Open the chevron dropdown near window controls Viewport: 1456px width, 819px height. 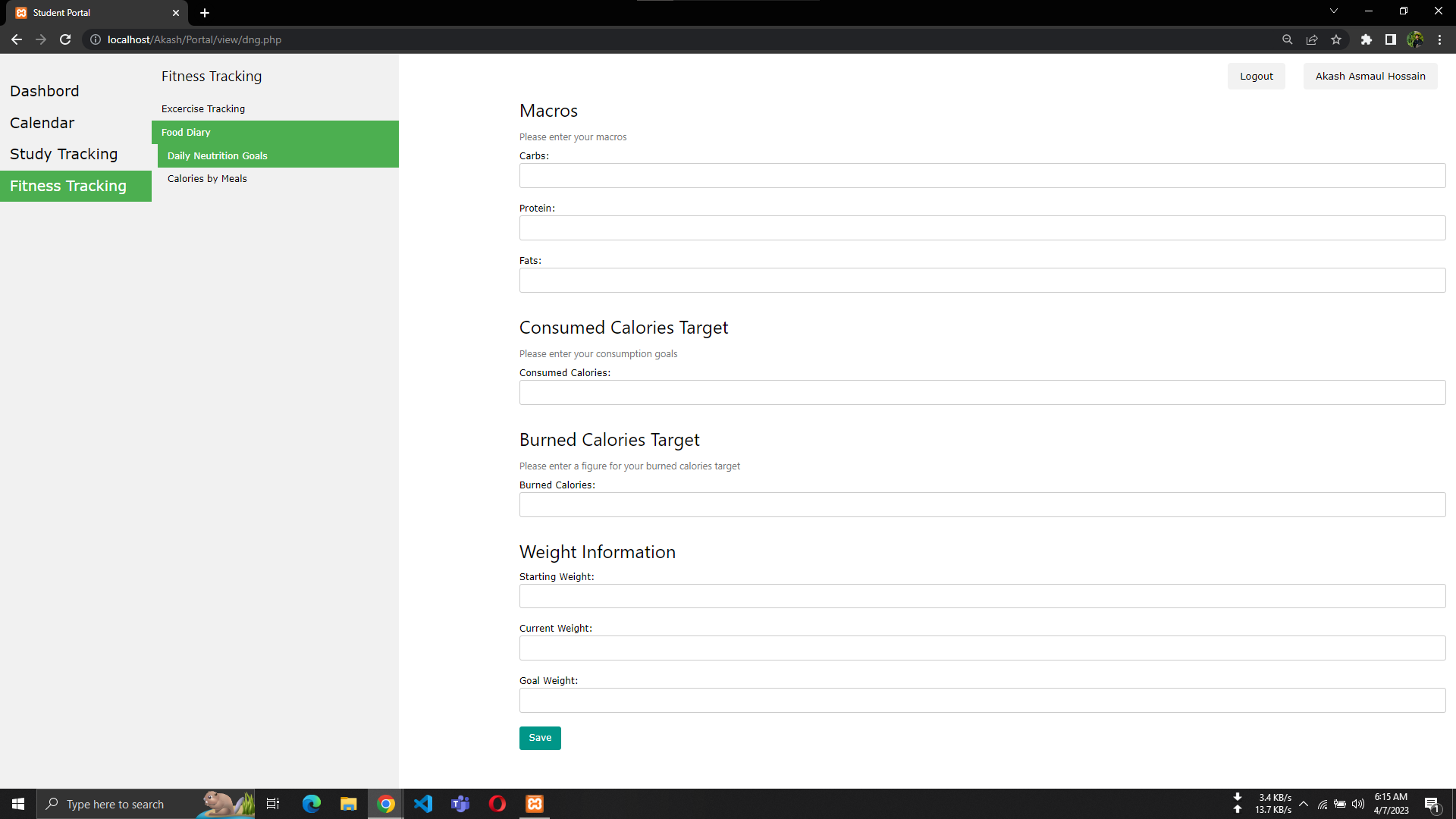[1333, 11]
